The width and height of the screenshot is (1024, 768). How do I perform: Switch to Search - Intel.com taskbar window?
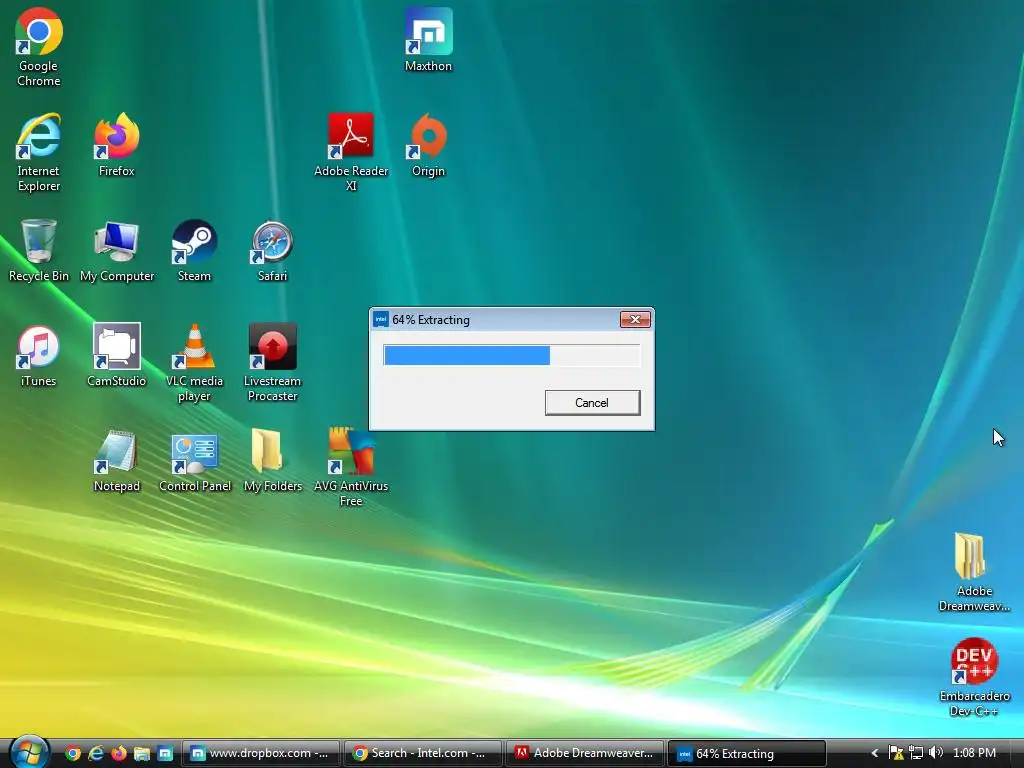[x=422, y=754]
